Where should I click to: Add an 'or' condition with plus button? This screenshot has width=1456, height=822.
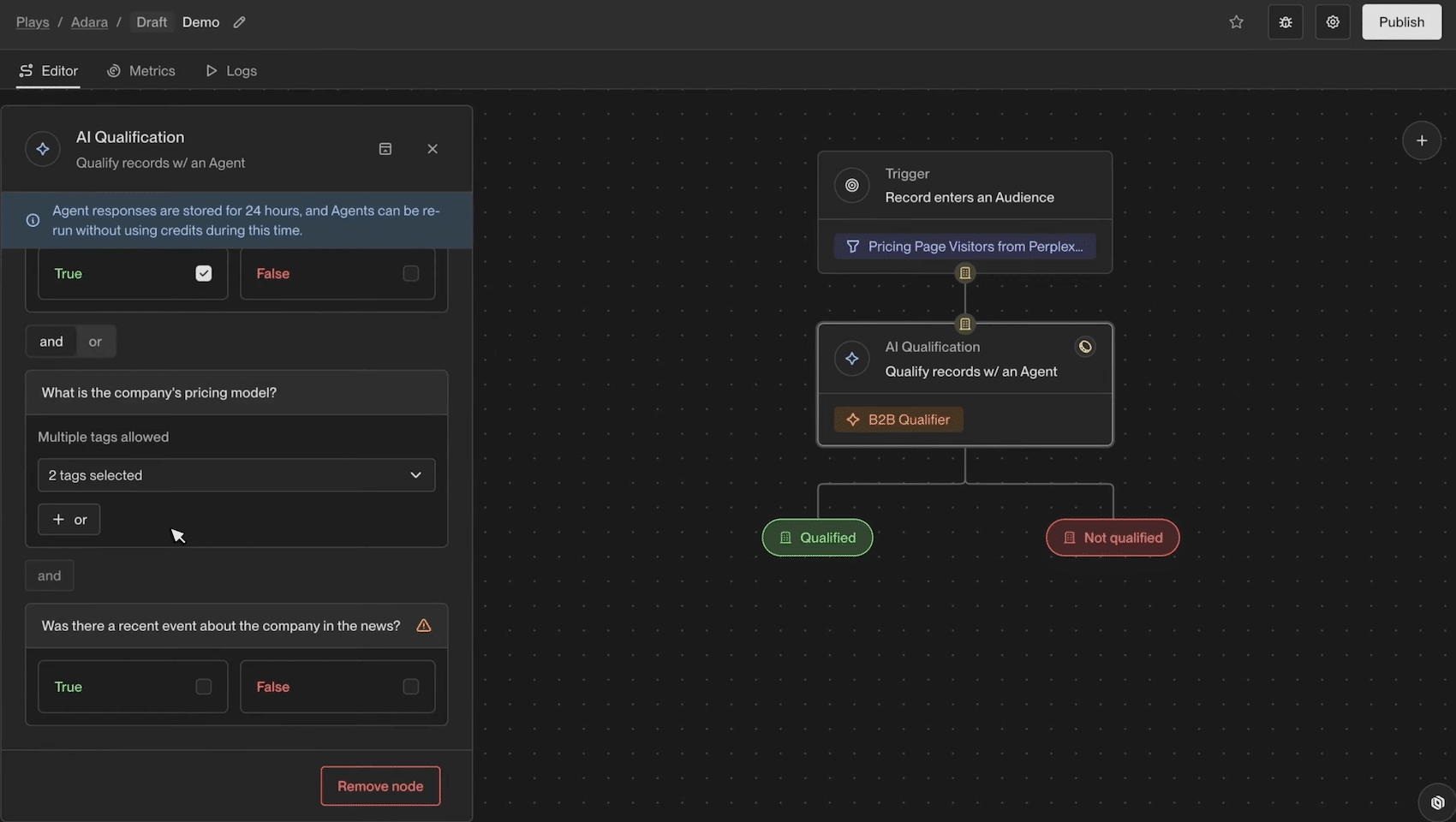[x=69, y=520]
